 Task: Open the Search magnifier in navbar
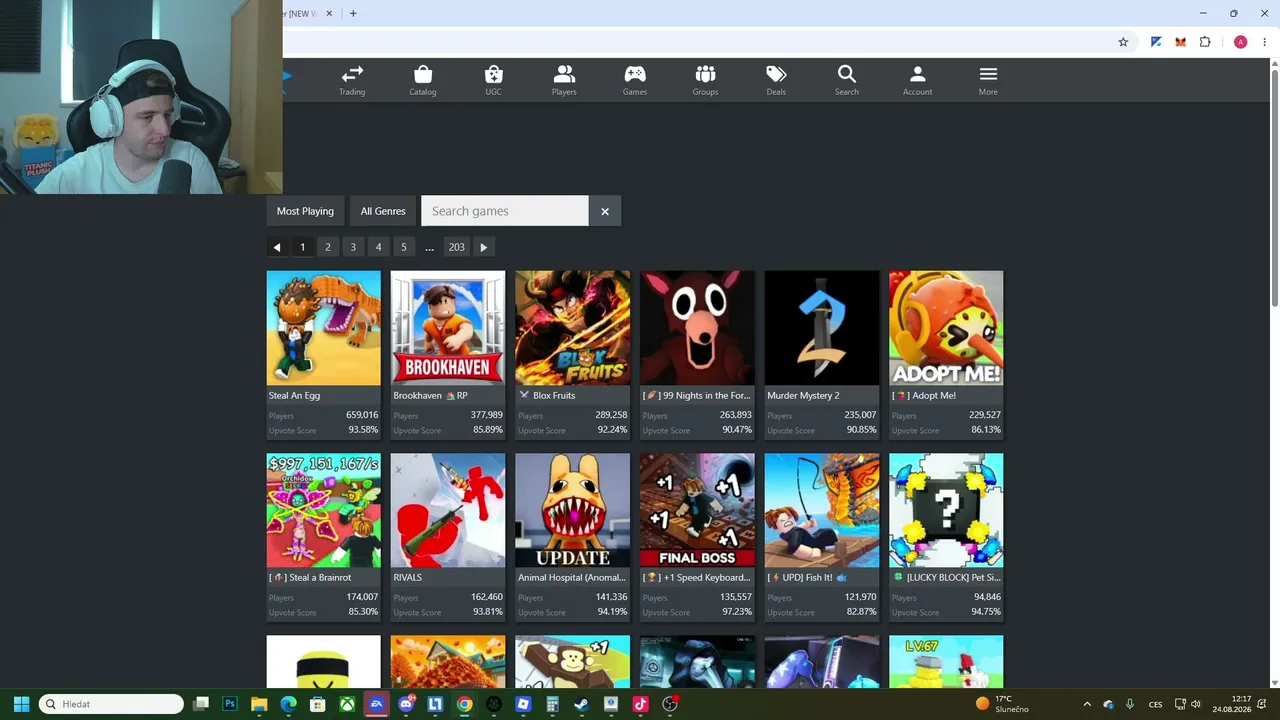tap(847, 80)
